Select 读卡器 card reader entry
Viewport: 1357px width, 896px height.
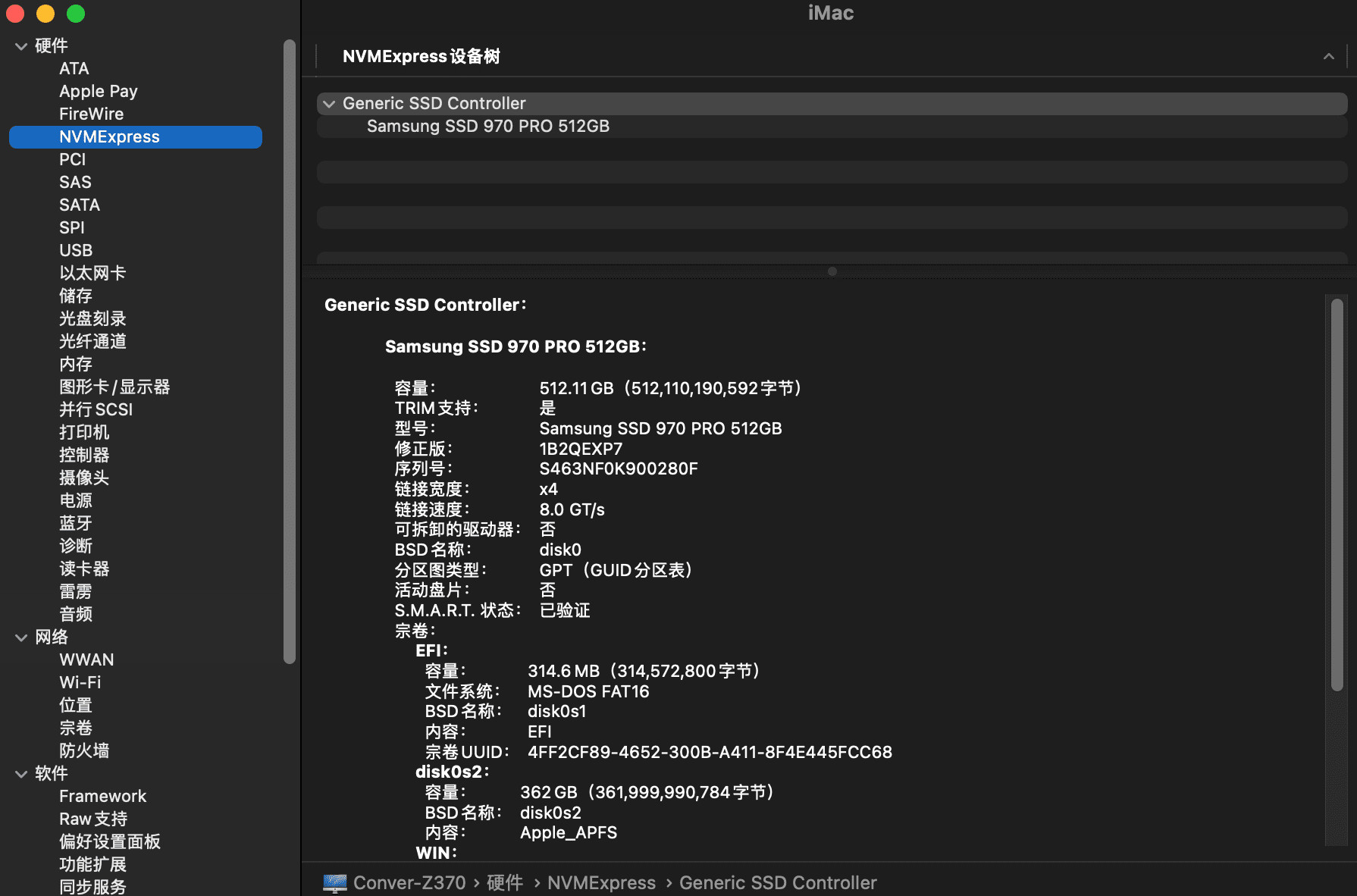pyautogui.click(x=84, y=569)
